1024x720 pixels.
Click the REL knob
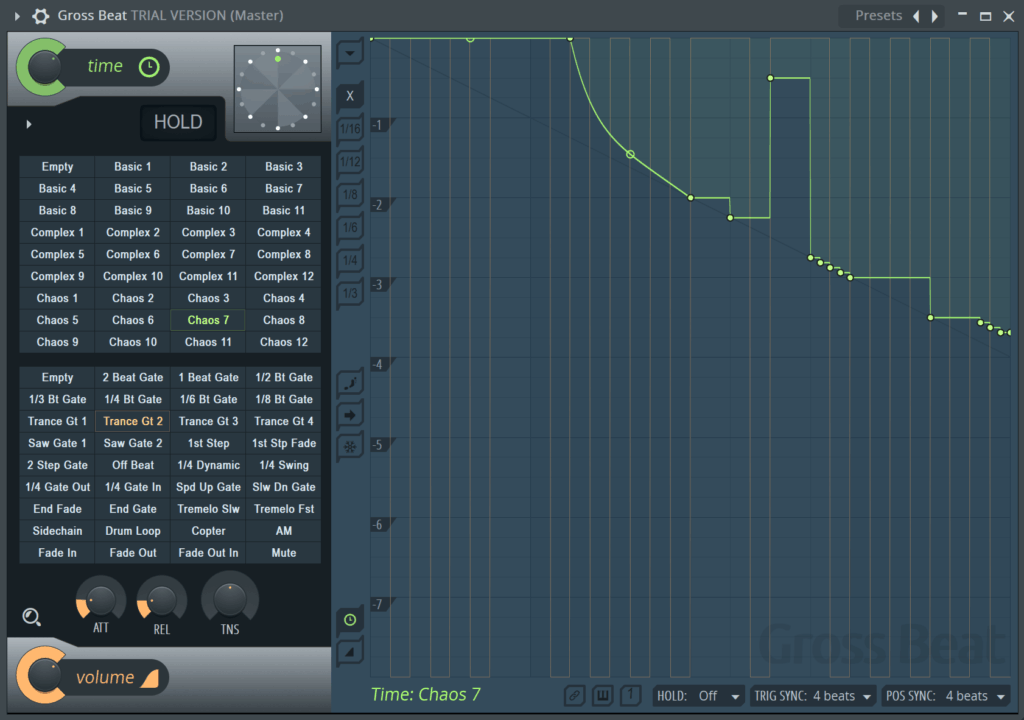(161, 599)
